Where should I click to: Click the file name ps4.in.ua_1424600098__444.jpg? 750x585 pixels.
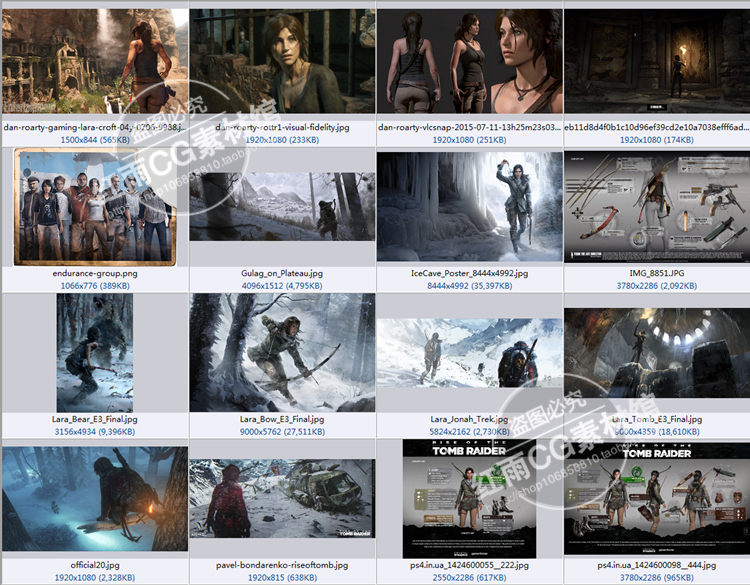tap(657, 565)
